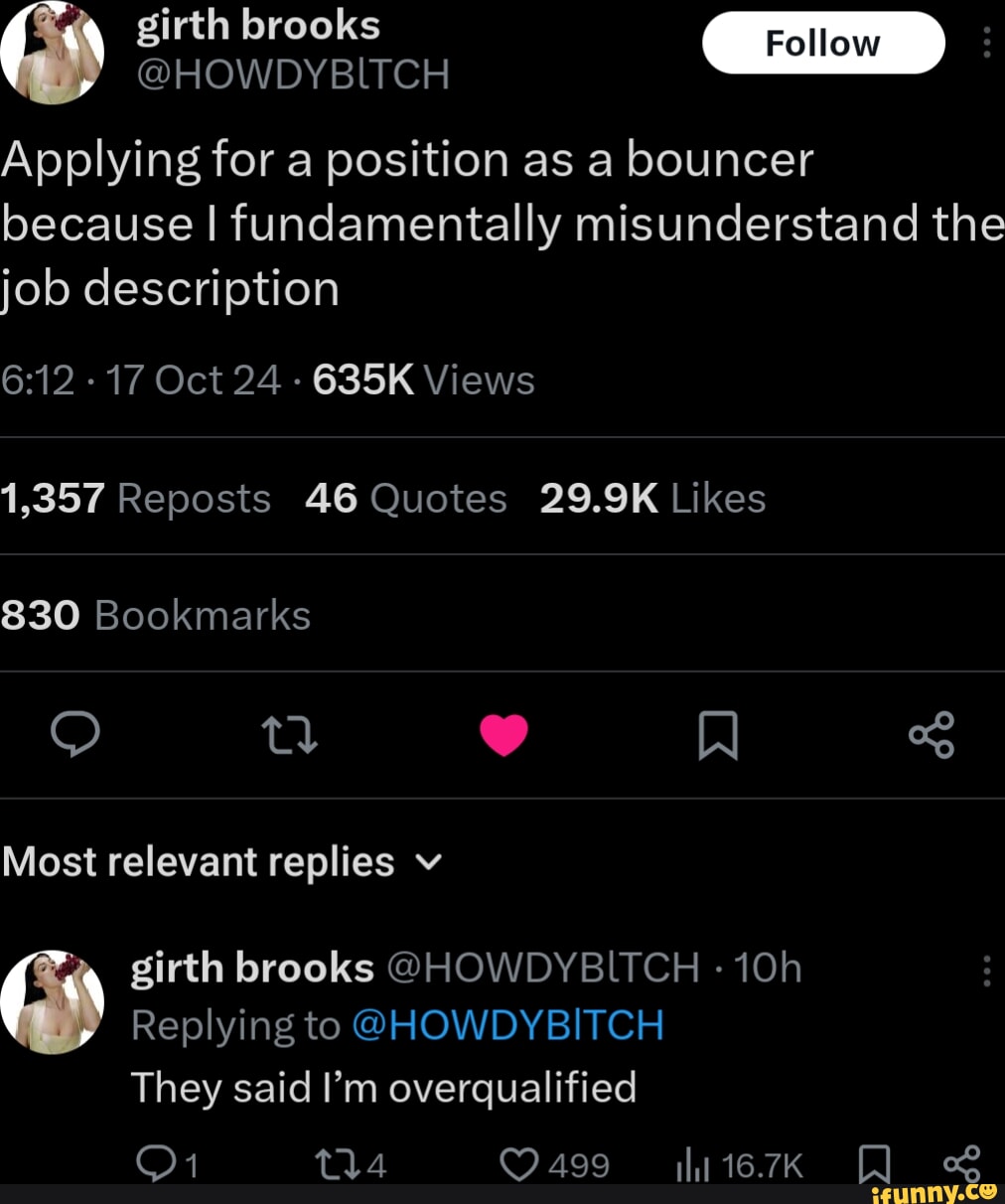Open the reply's three-dot options menu
Viewport: 1005px width, 1204px height.
[x=986, y=971]
